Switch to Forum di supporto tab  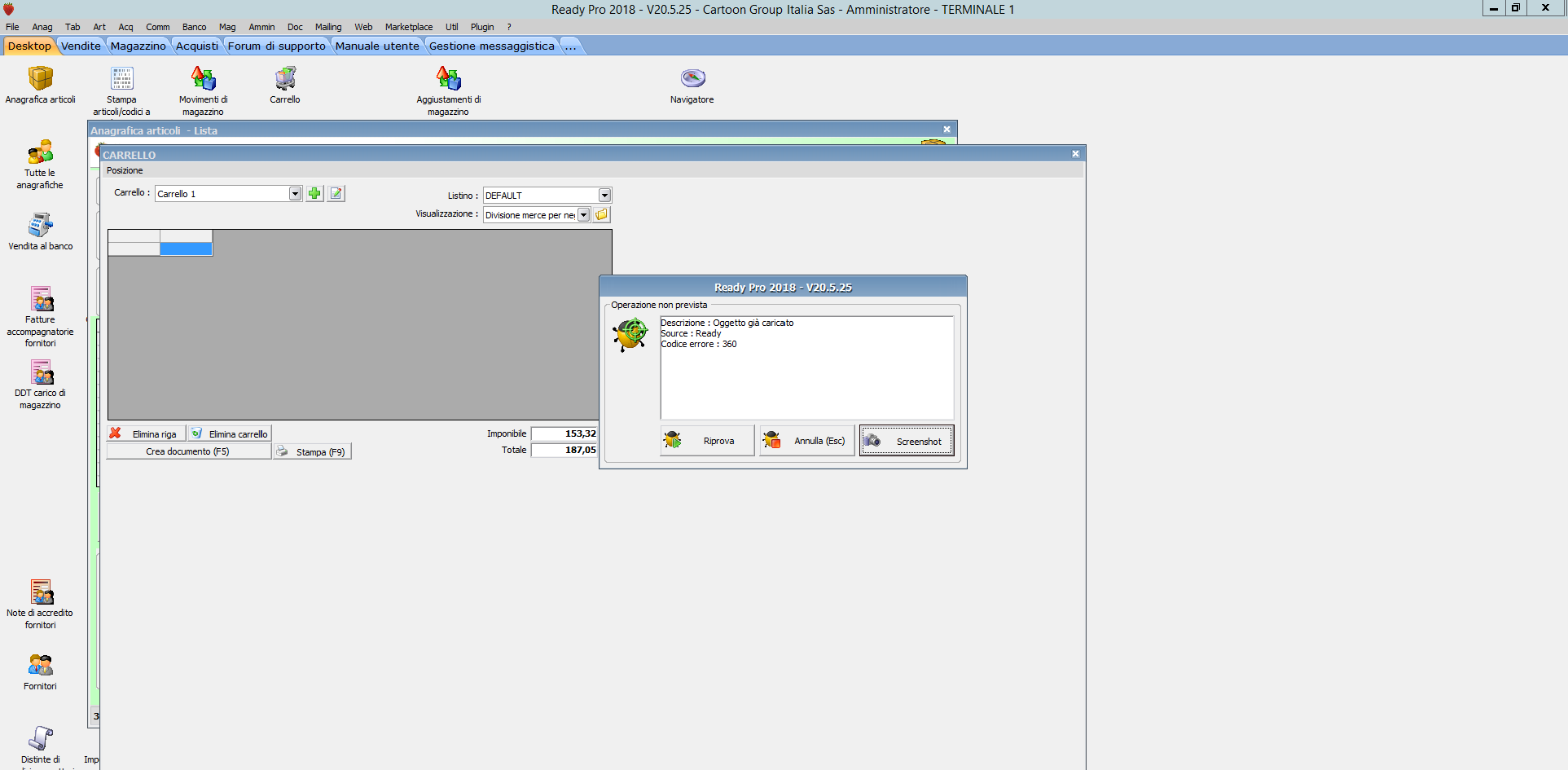[x=277, y=46]
